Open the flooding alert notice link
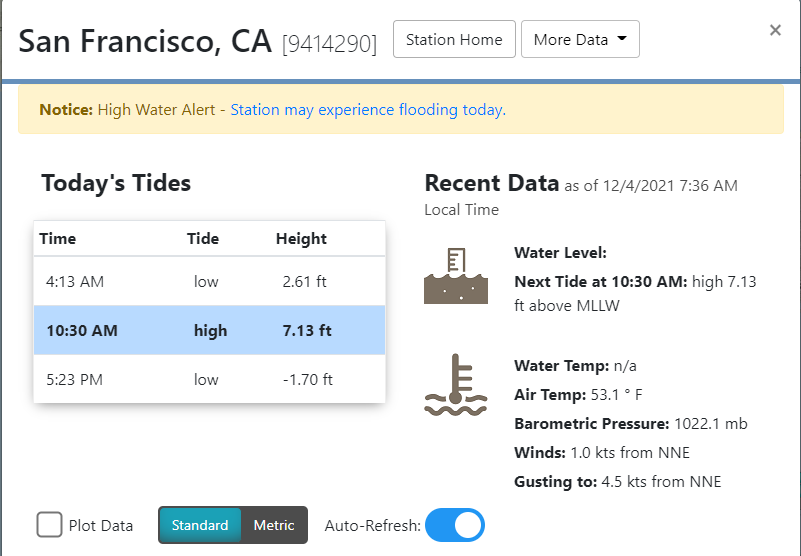 tap(368, 110)
